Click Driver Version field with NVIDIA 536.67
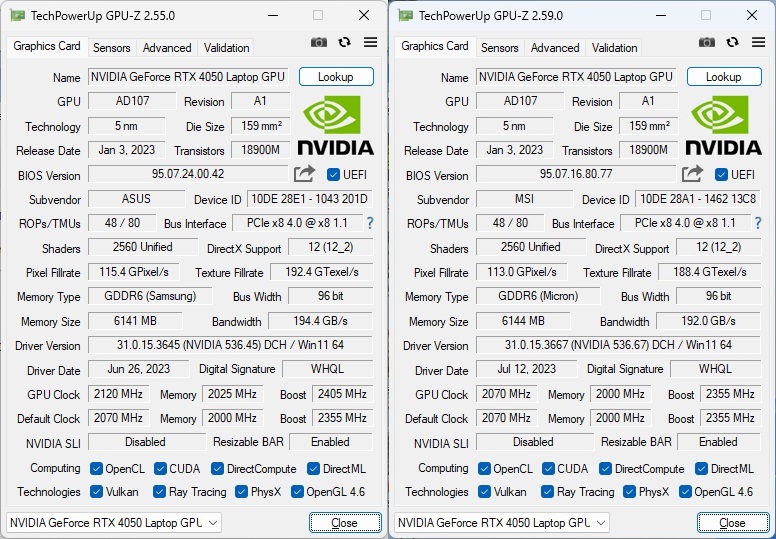This screenshot has height=539, width=776. 618,344
